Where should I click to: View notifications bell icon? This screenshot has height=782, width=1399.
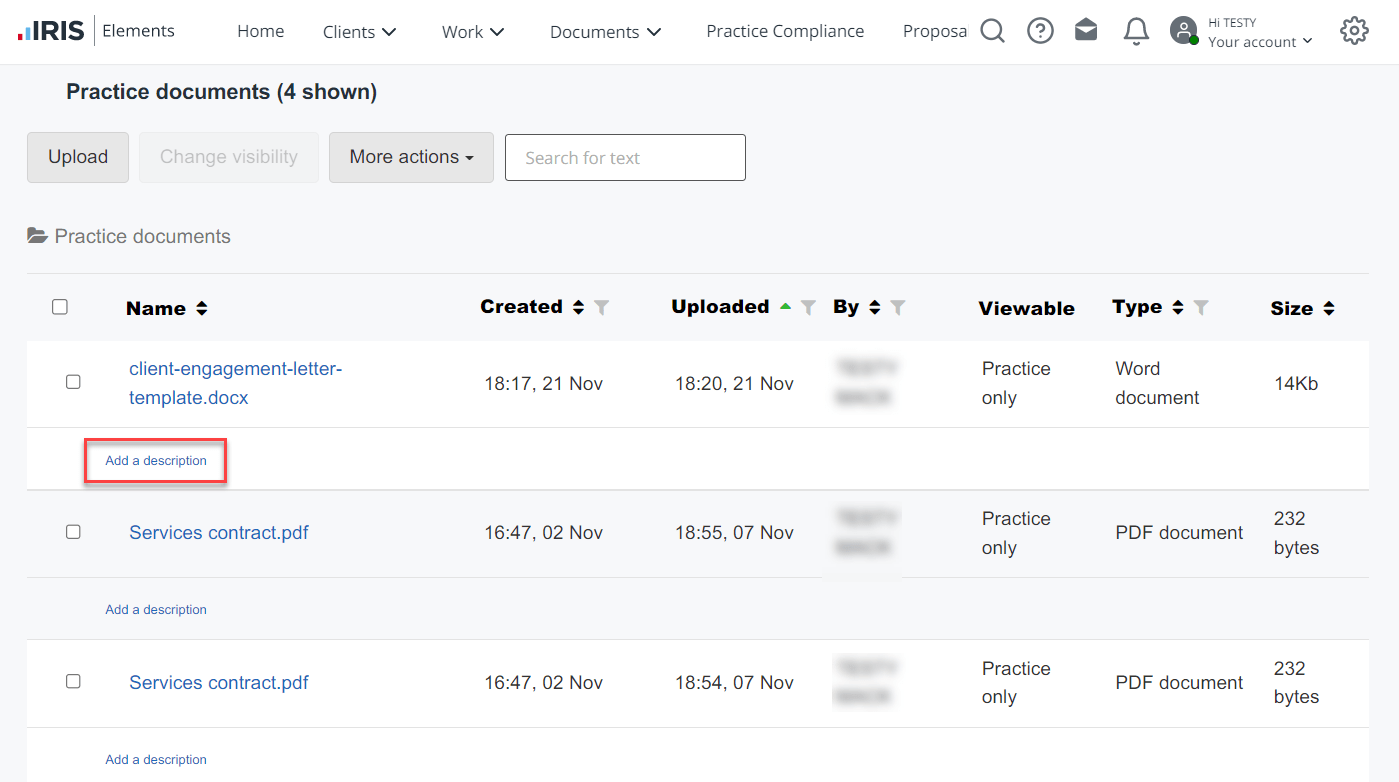pyautogui.click(x=1136, y=32)
